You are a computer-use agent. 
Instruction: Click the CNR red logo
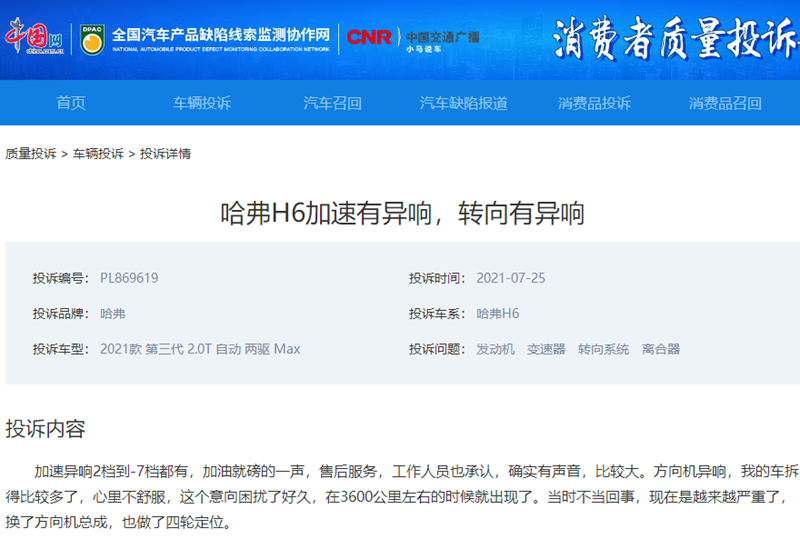(369, 37)
